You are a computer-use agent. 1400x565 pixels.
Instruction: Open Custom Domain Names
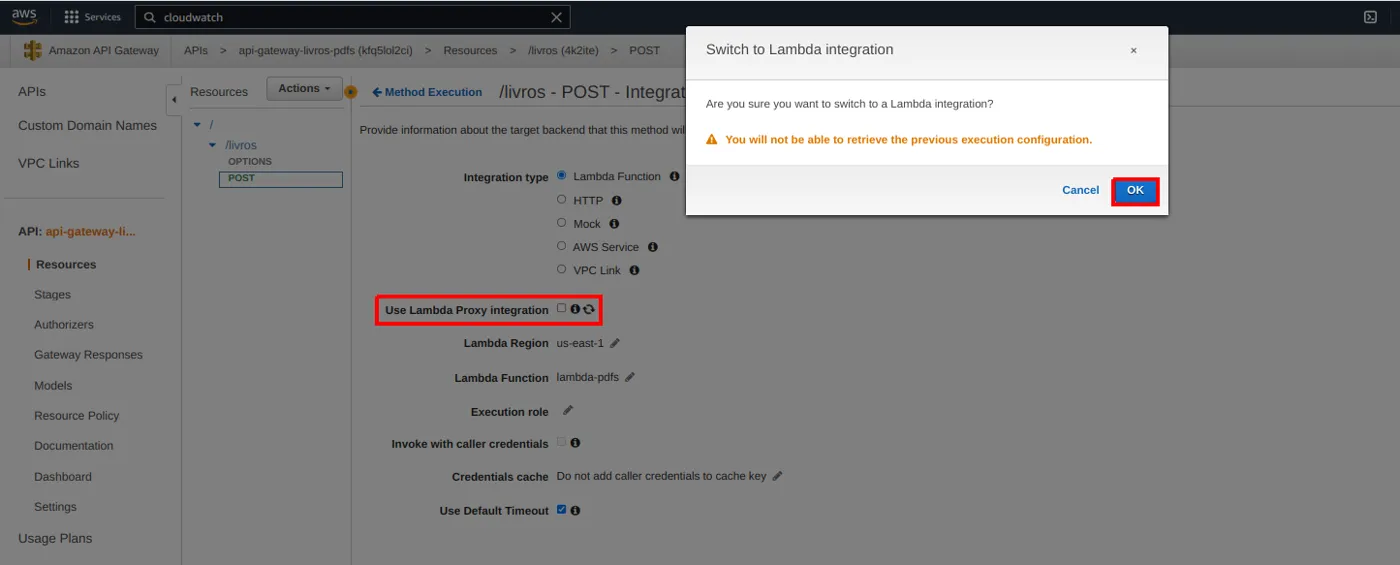pyautogui.click(x=87, y=126)
